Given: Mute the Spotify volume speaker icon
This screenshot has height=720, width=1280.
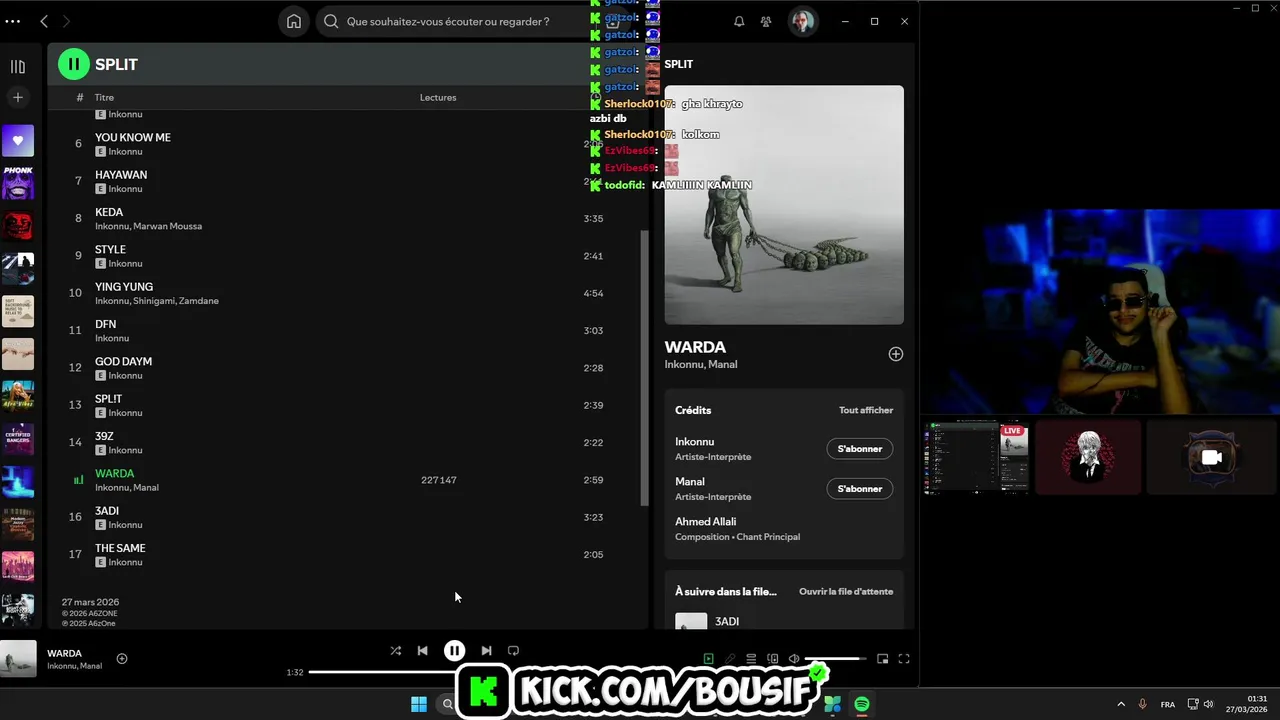Looking at the screenshot, I should [794, 659].
